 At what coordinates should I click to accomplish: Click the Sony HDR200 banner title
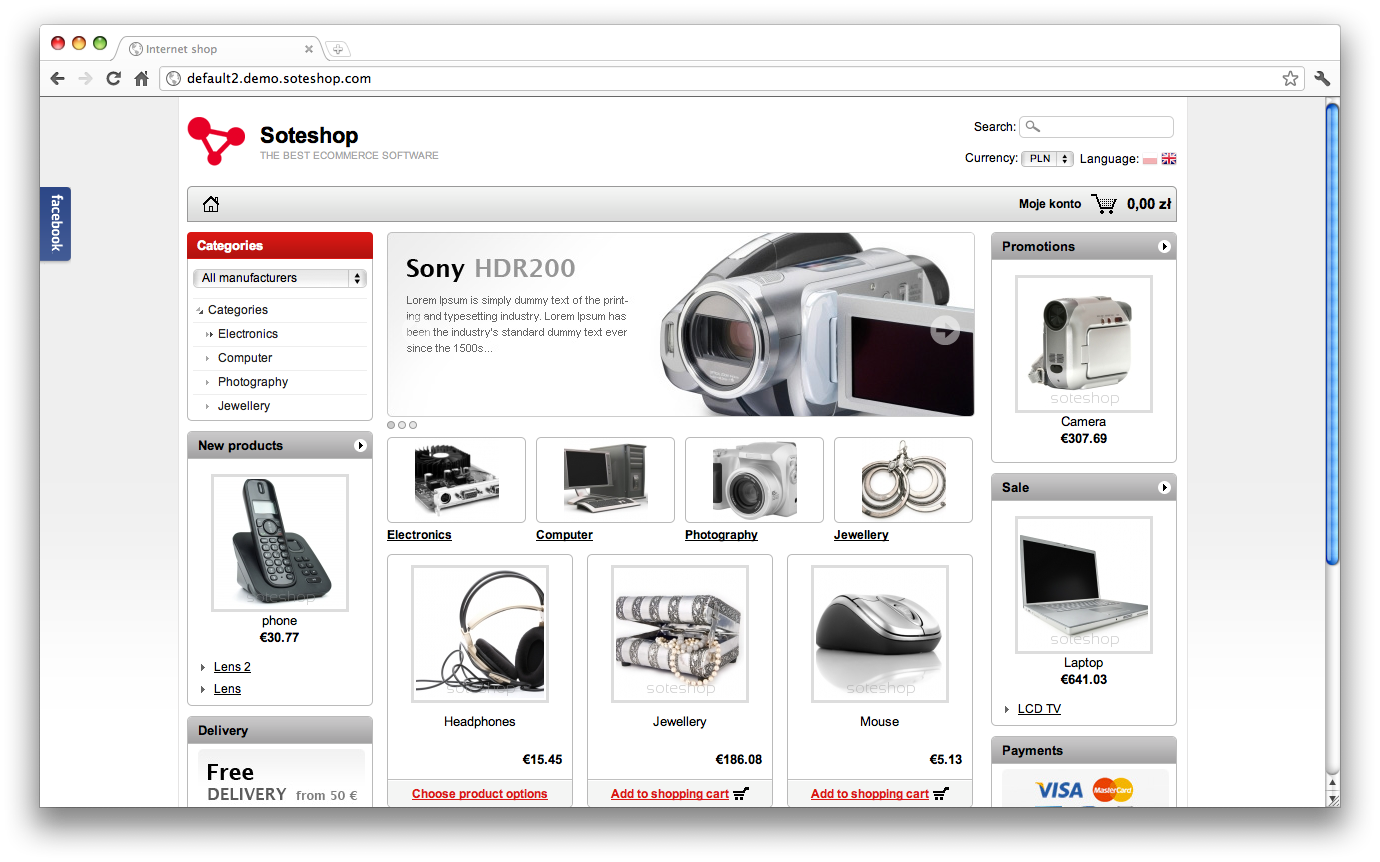(490, 268)
